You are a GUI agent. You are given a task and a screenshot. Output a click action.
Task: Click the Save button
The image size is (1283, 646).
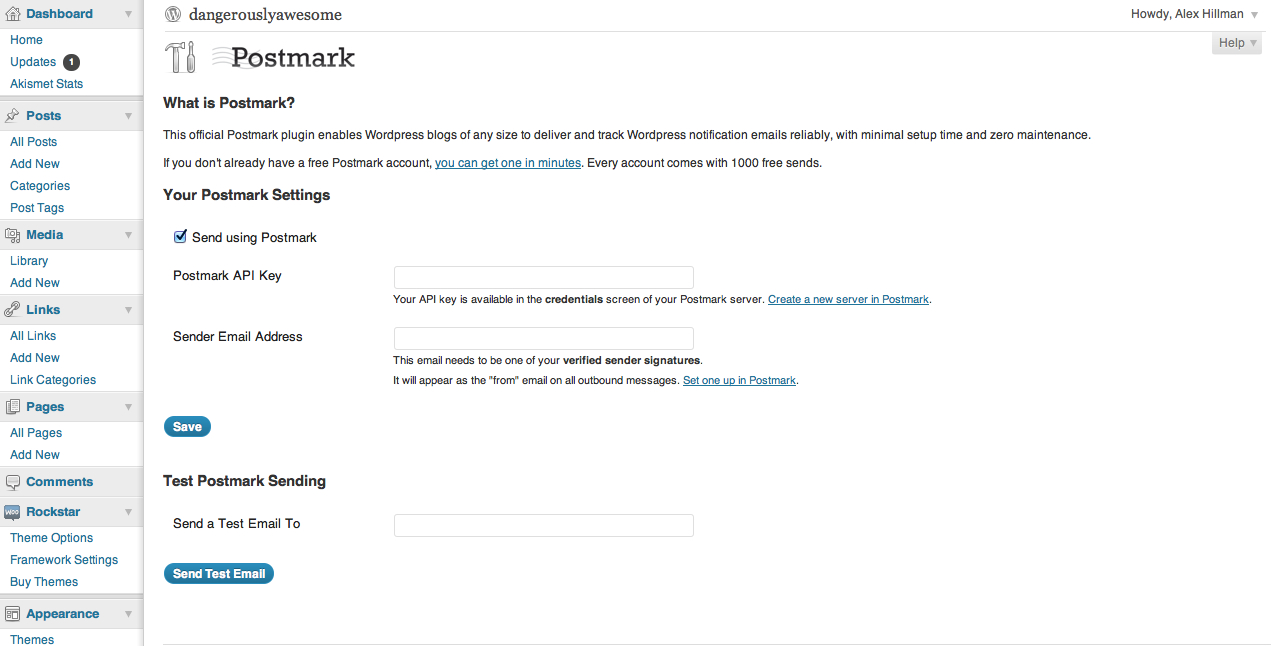click(x=187, y=427)
